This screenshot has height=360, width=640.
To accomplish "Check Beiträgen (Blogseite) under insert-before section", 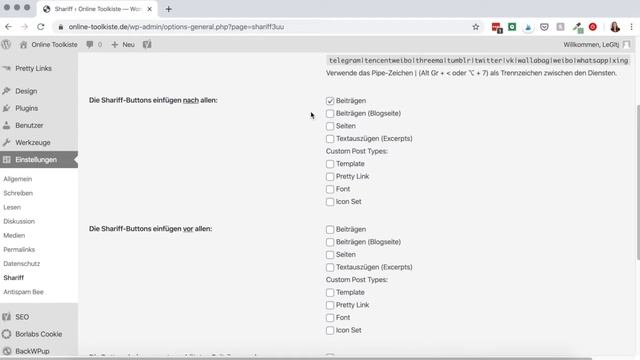I will (330, 242).
